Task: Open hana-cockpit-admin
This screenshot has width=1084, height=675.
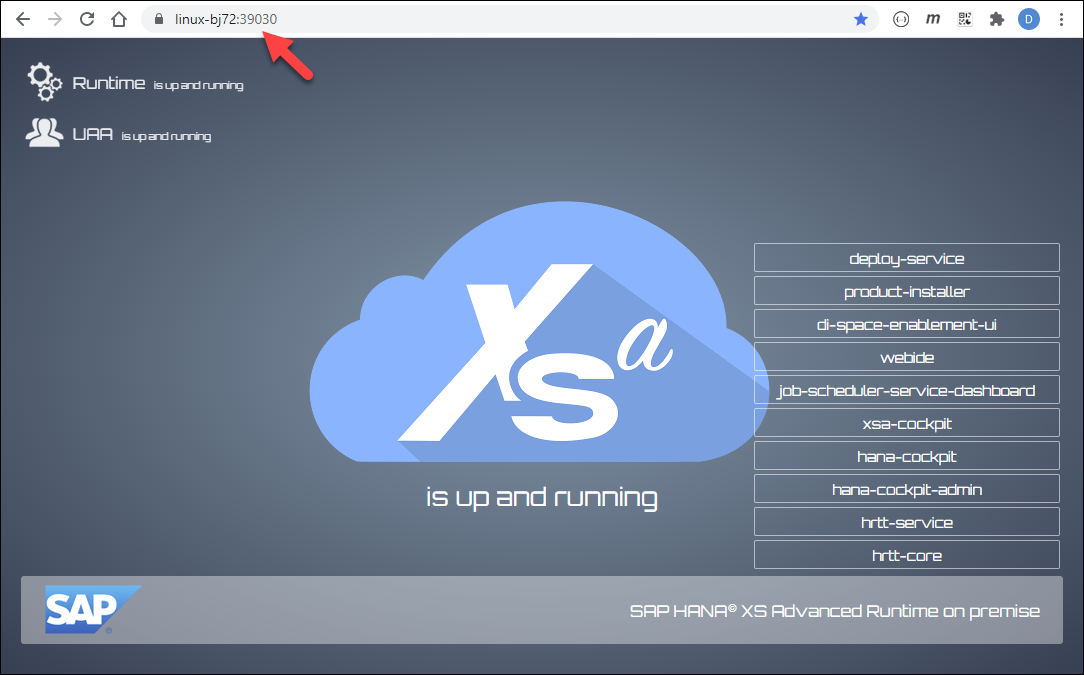Action: pyautogui.click(x=906, y=489)
